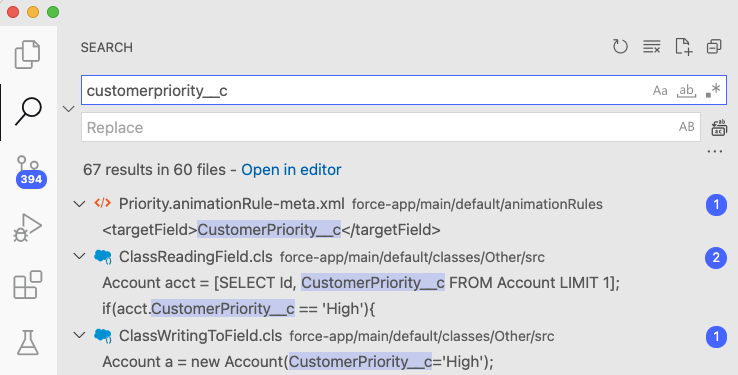Image resolution: width=738 pixels, height=375 pixels.
Task: Toggle Use Regular Expression option
Action: (713, 90)
